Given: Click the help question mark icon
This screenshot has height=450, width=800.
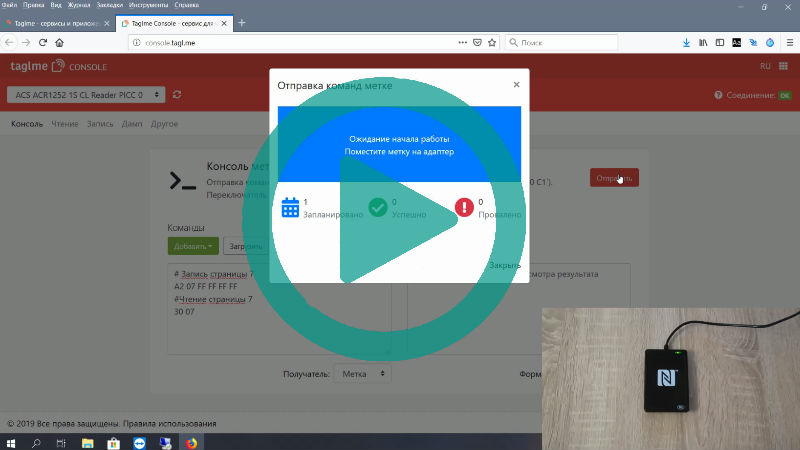Looking at the screenshot, I should [718, 95].
